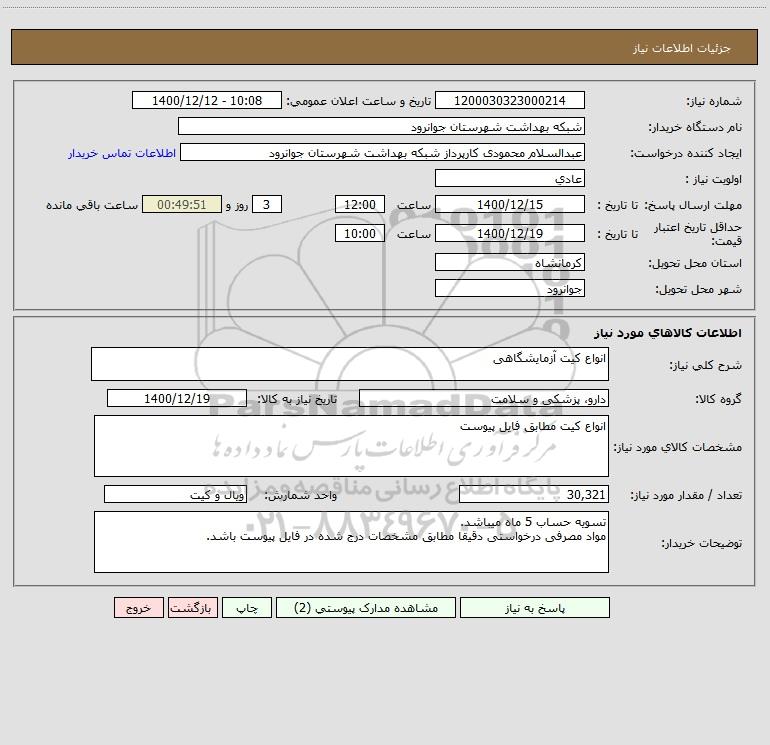
Task: Click label شهر محل تحویل
Action: [699, 290]
